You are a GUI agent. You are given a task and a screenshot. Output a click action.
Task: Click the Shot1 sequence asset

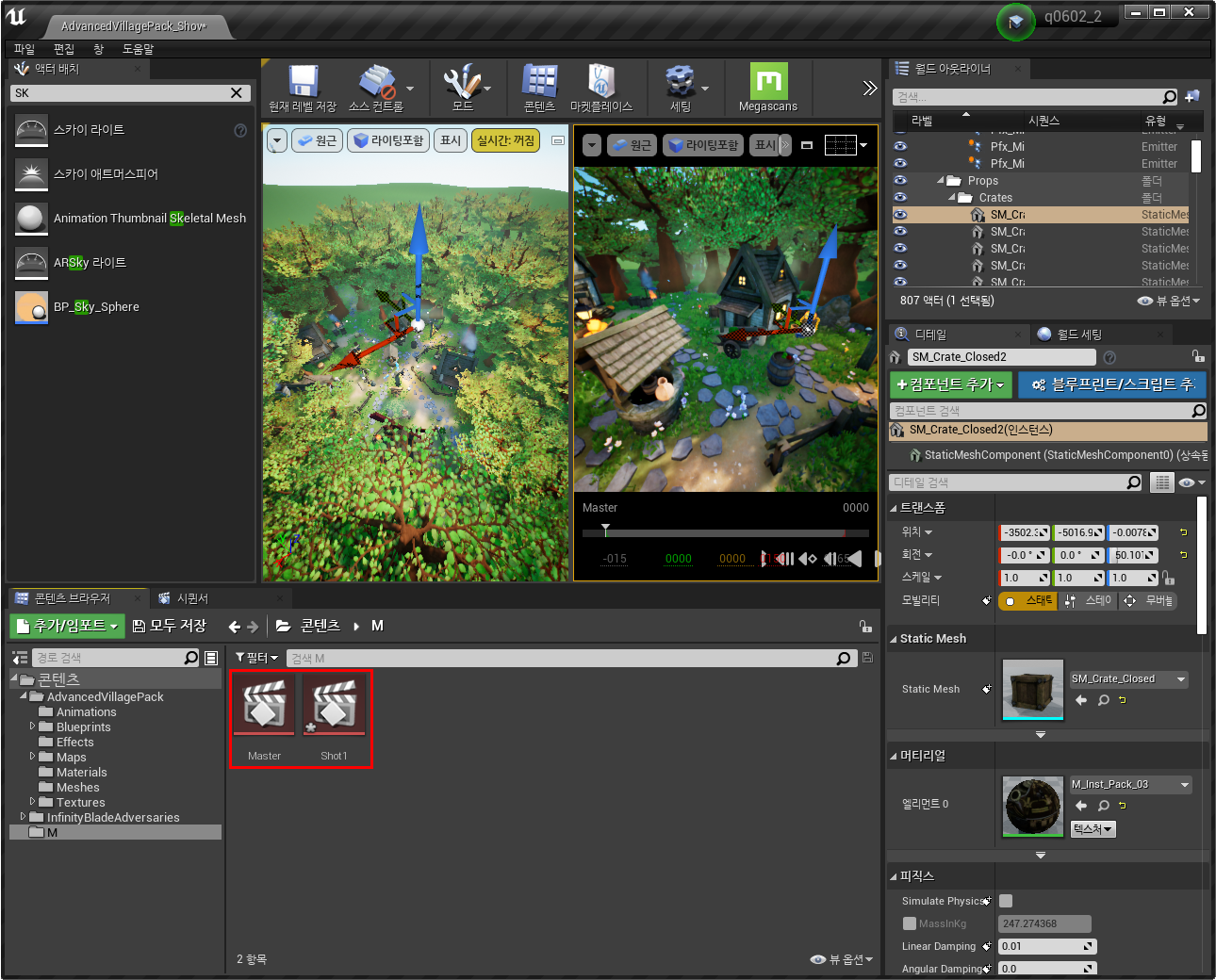334,716
